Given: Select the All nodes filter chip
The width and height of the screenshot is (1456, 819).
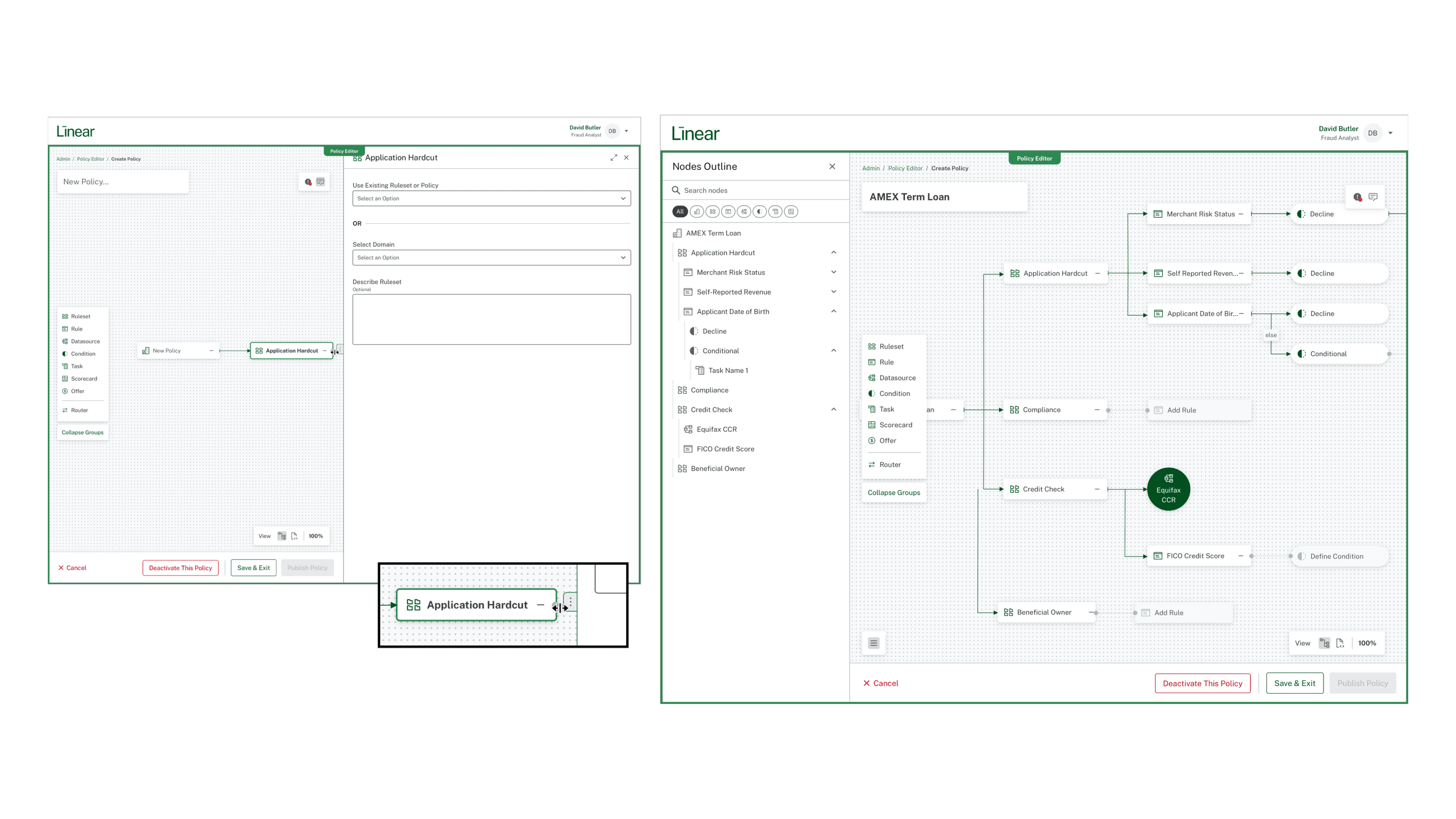Looking at the screenshot, I should 680,212.
